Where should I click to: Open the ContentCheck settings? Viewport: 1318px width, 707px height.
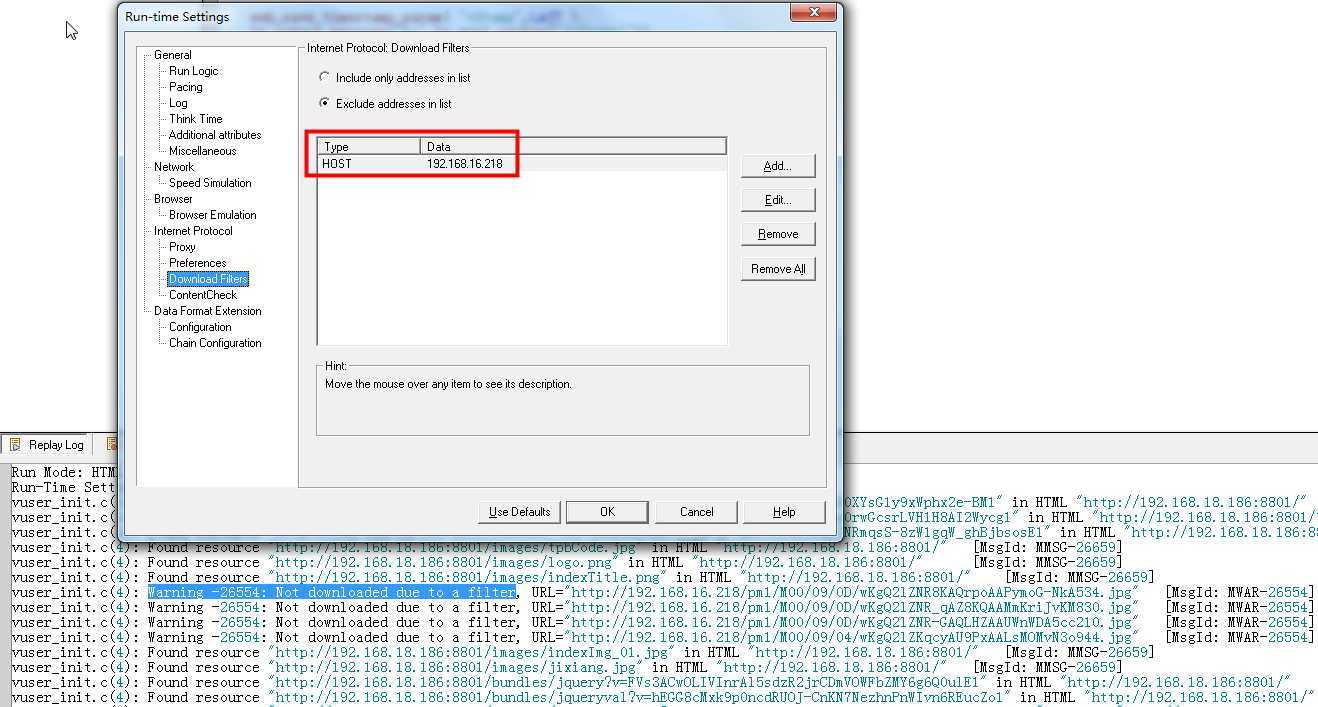click(x=203, y=295)
